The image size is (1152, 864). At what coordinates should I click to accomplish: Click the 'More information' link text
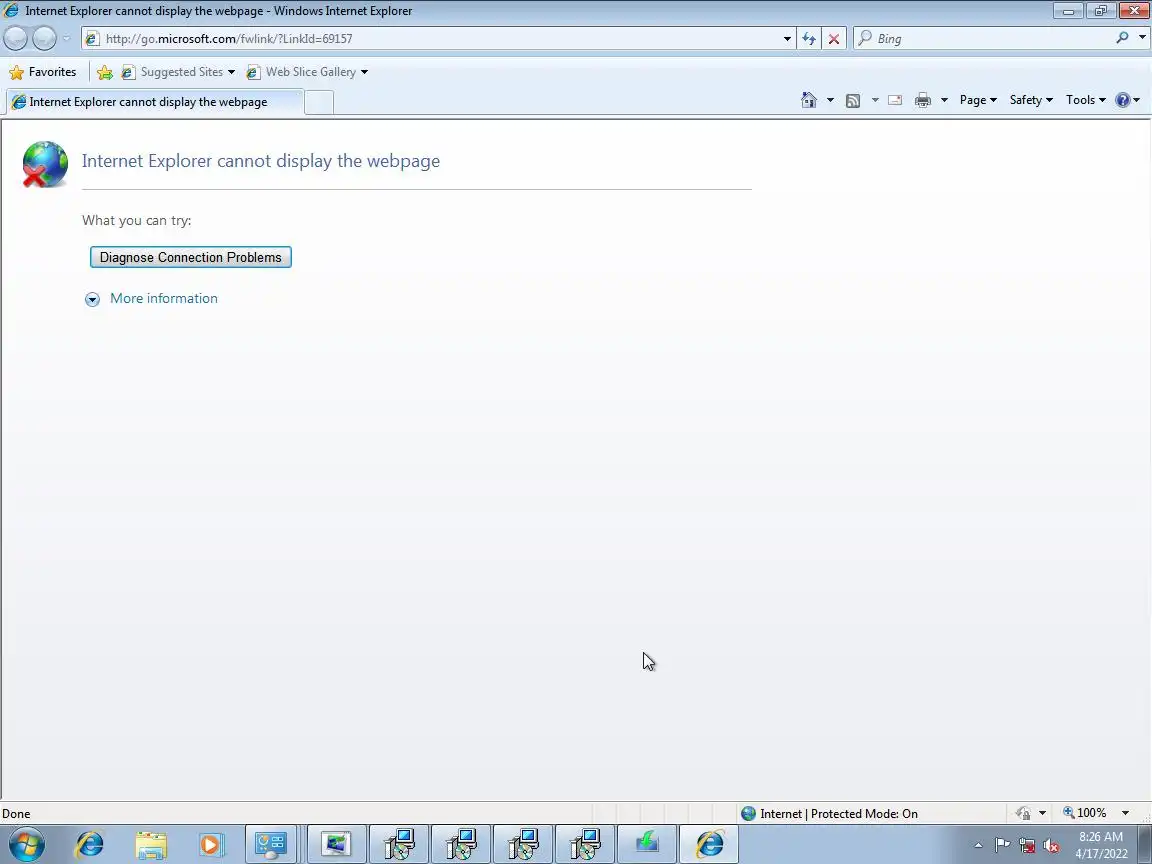(164, 298)
